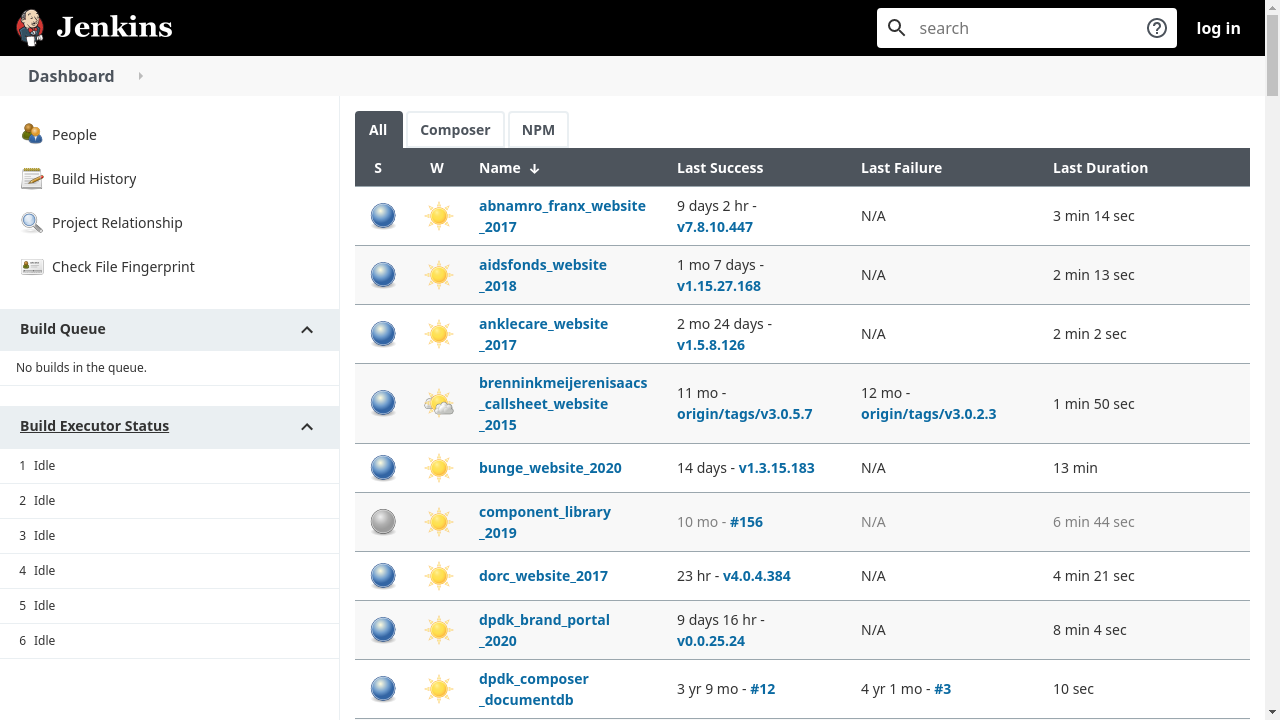This screenshot has height=720, width=1280.
Task: Click blue status ball for anklecare_website_2017
Action: (x=383, y=334)
